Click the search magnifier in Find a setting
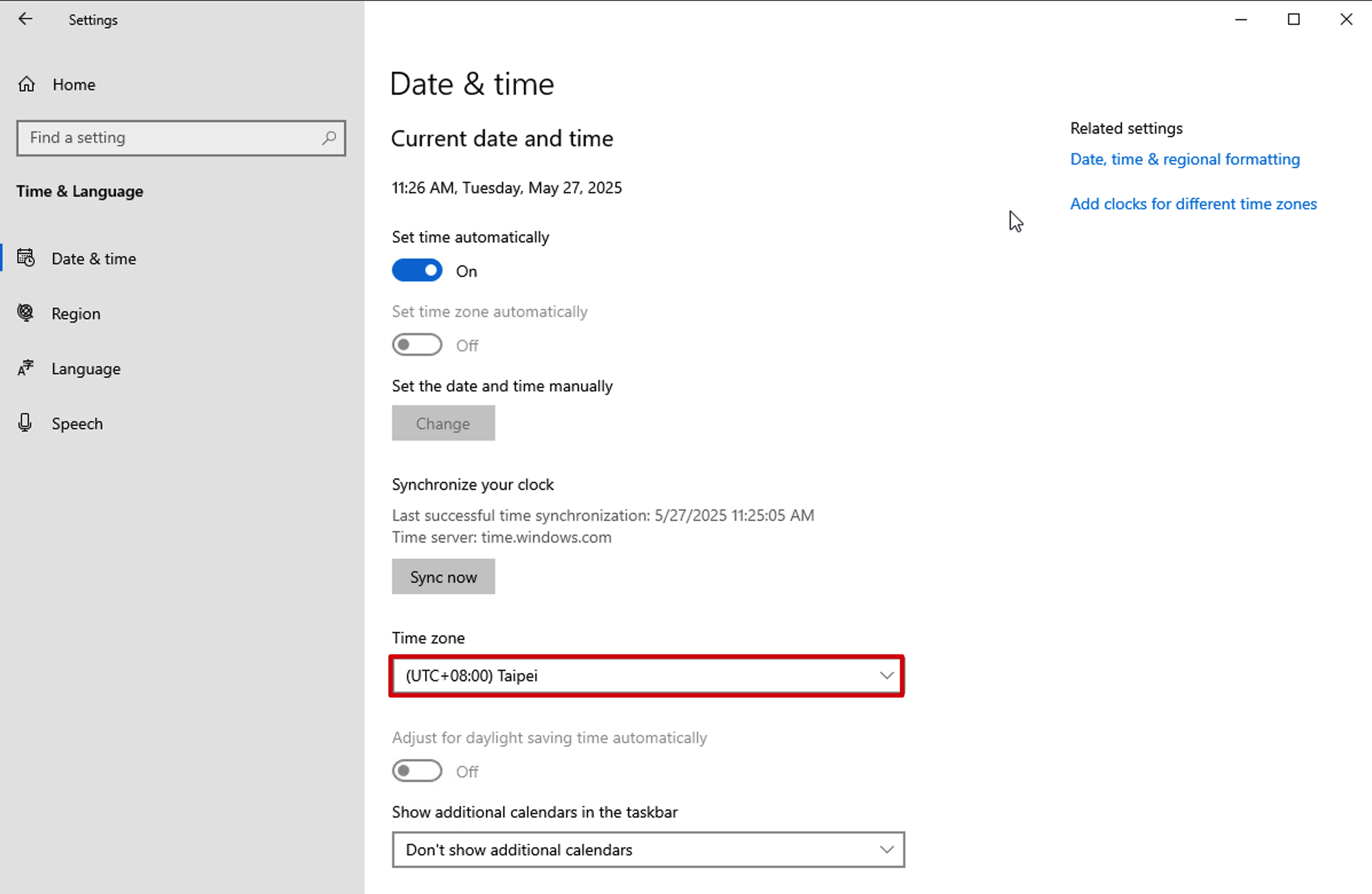 point(329,138)
